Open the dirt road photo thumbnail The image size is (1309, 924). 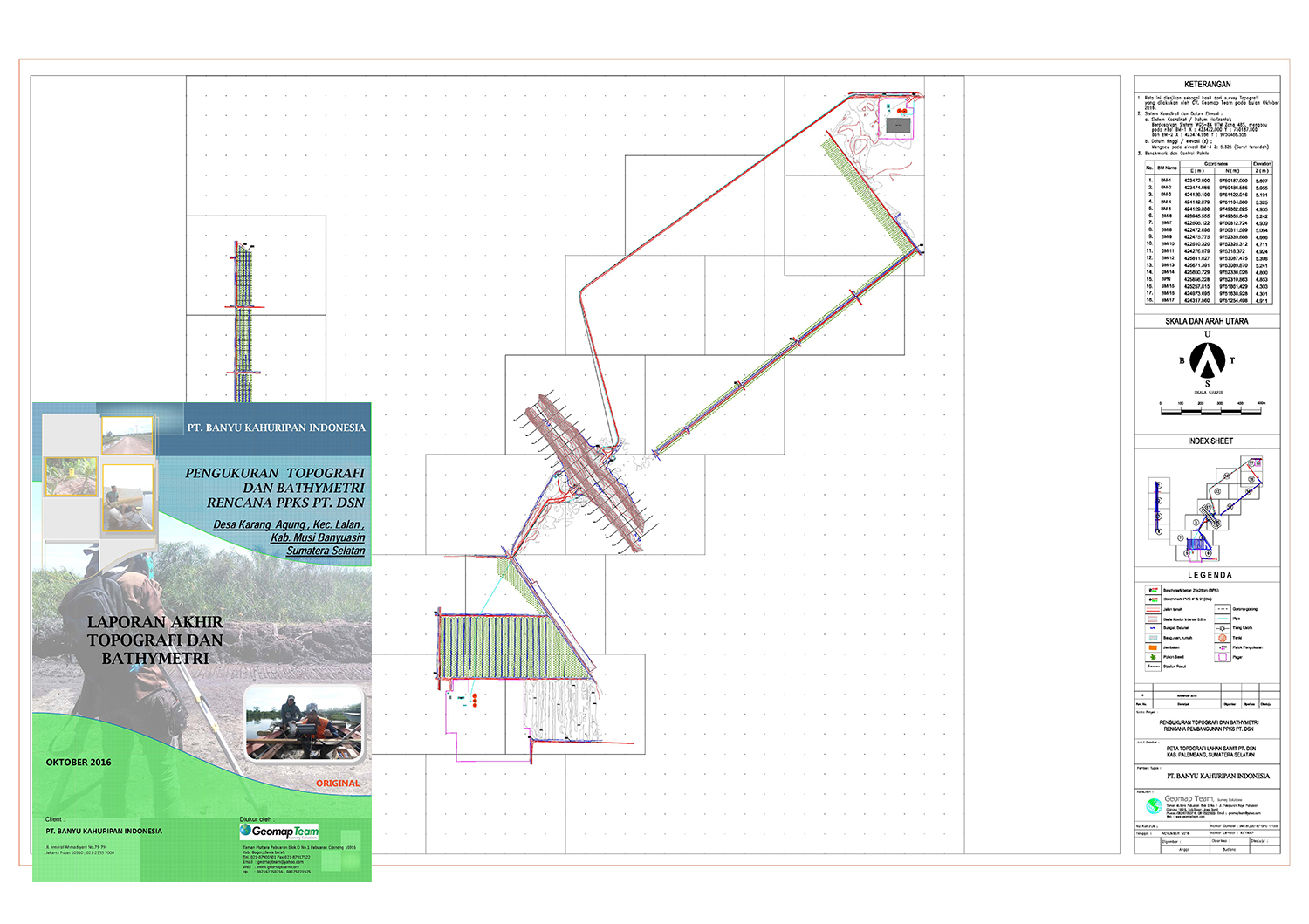pyautogui.click(x=127, y=435)
